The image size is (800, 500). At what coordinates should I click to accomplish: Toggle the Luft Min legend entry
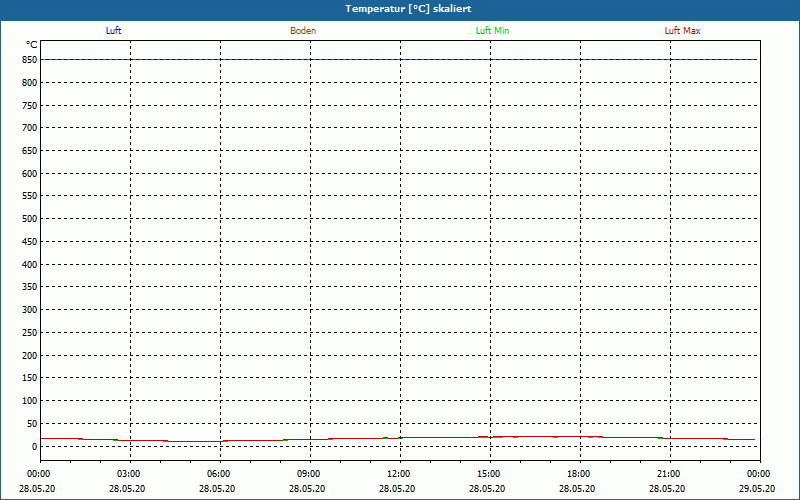click(492, 31)
